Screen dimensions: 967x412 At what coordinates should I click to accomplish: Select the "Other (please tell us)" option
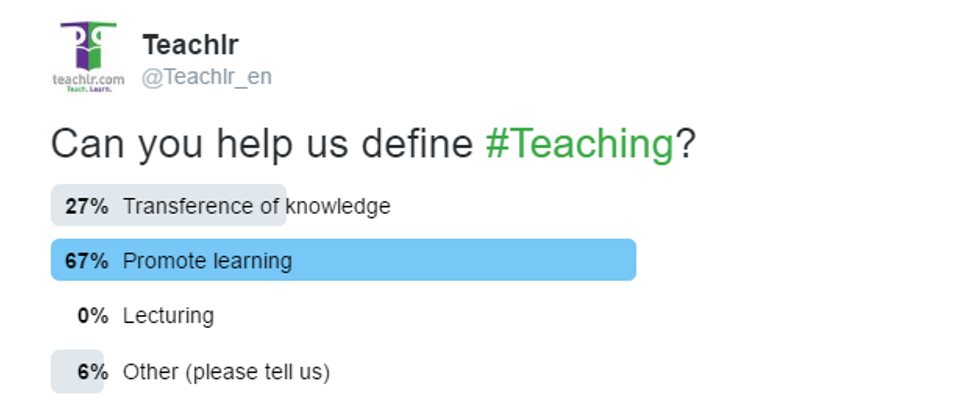pyautogui.click(x=226, y=372)
